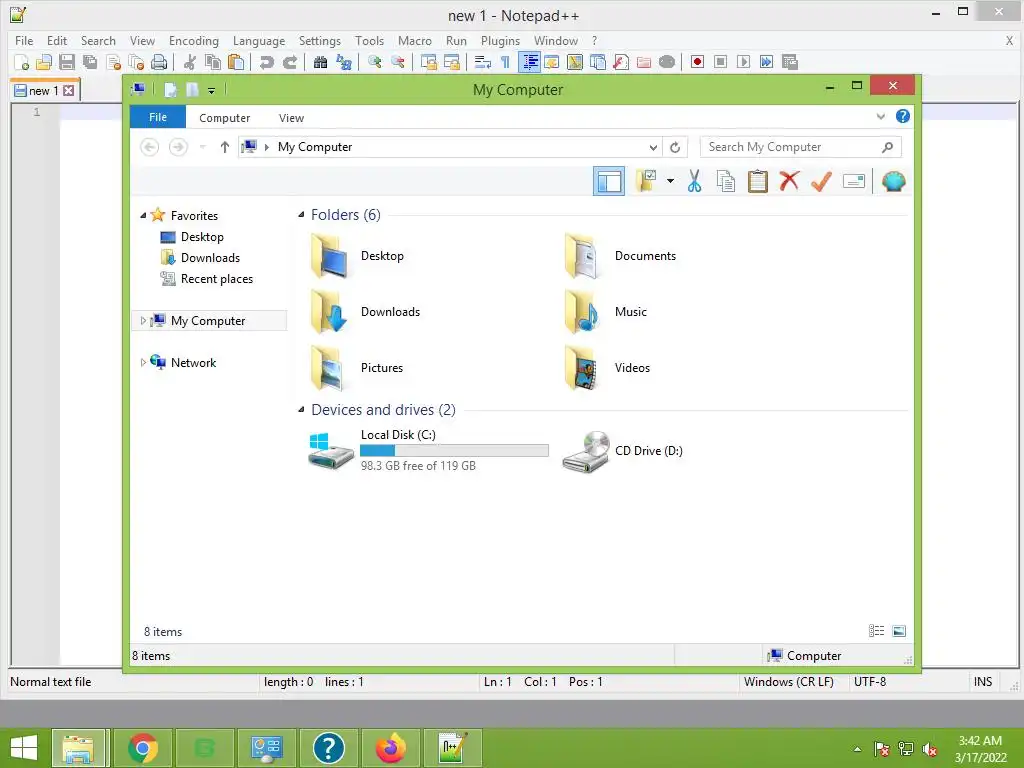Open Chrome from the taskbar

143,748
